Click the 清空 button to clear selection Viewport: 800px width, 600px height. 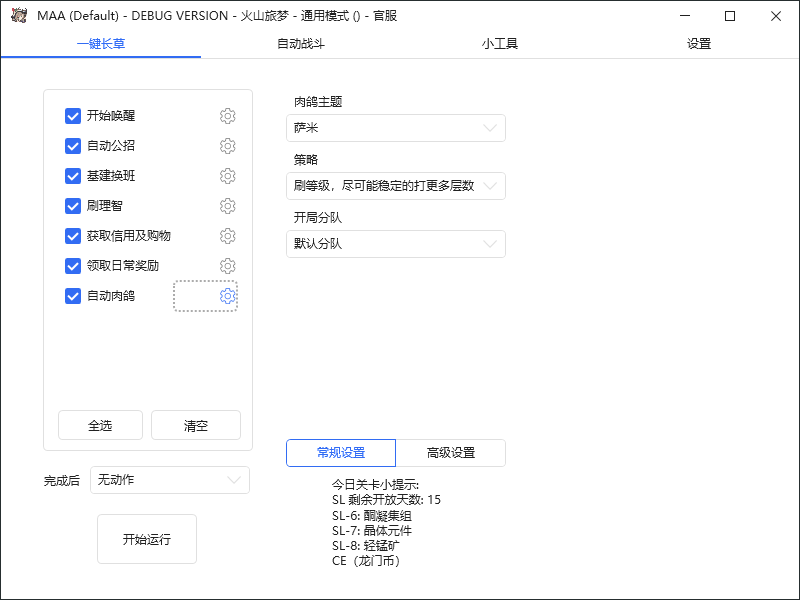(x=195, y=424)
